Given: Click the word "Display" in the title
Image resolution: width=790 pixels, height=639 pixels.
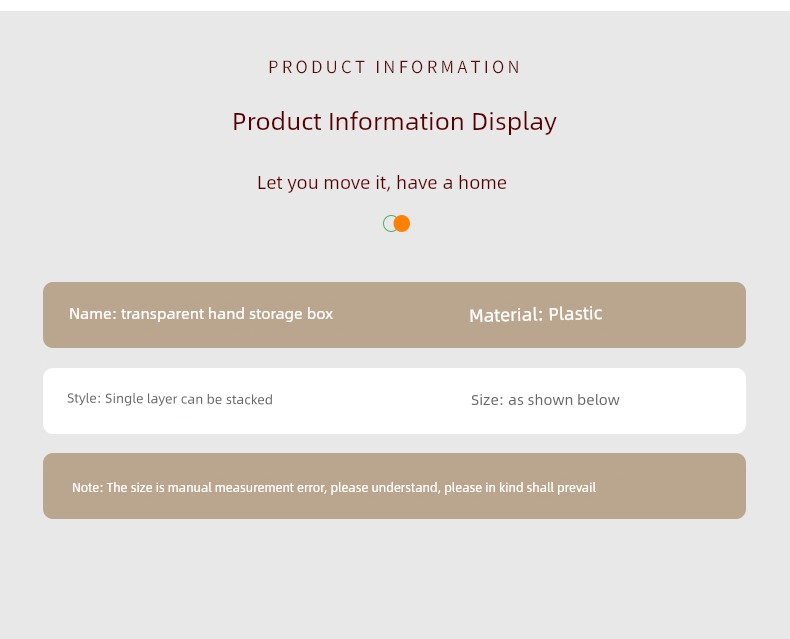Looking at the screenshot, I should 514,122.
